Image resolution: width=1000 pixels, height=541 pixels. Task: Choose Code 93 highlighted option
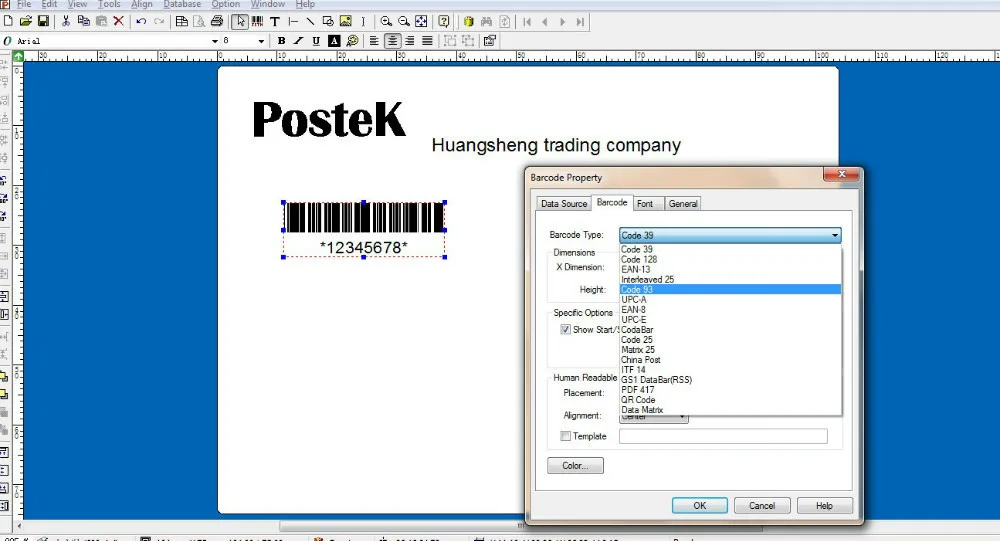730,290
